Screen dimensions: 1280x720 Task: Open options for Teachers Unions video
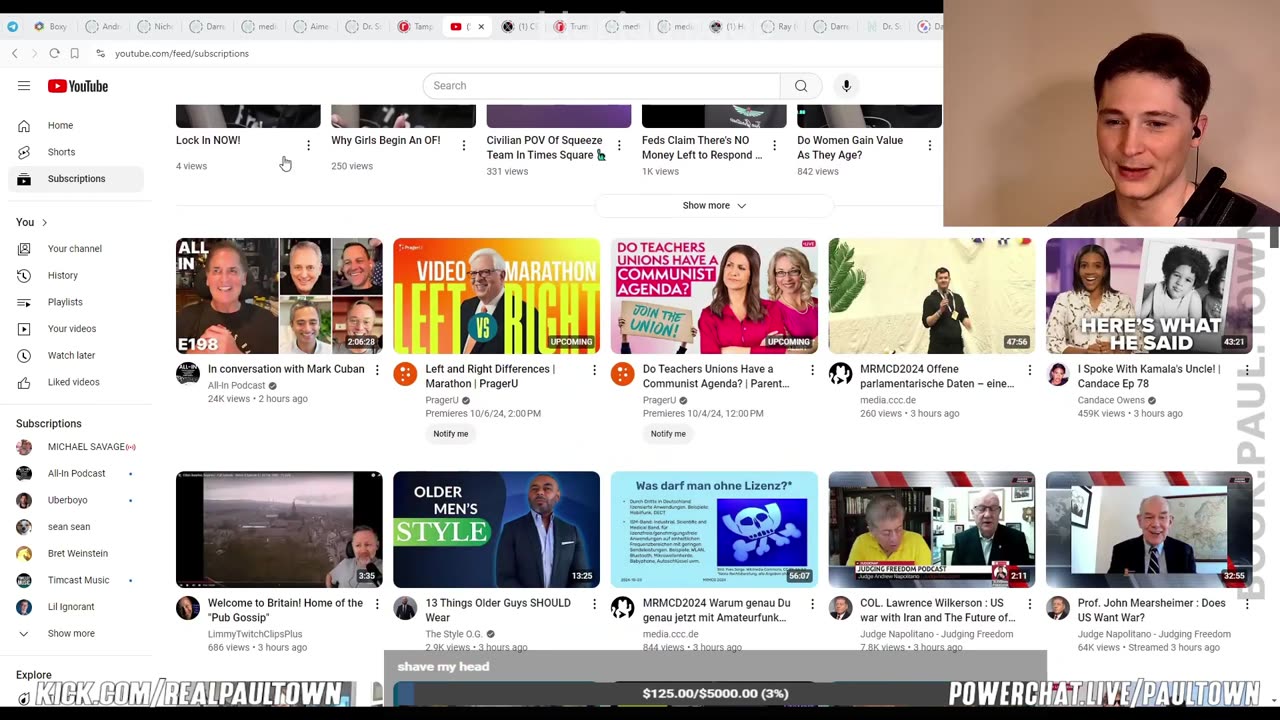tap(812, 370)
